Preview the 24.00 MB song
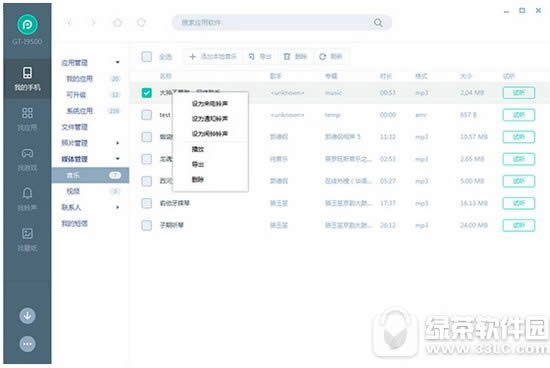 point(518,225)
